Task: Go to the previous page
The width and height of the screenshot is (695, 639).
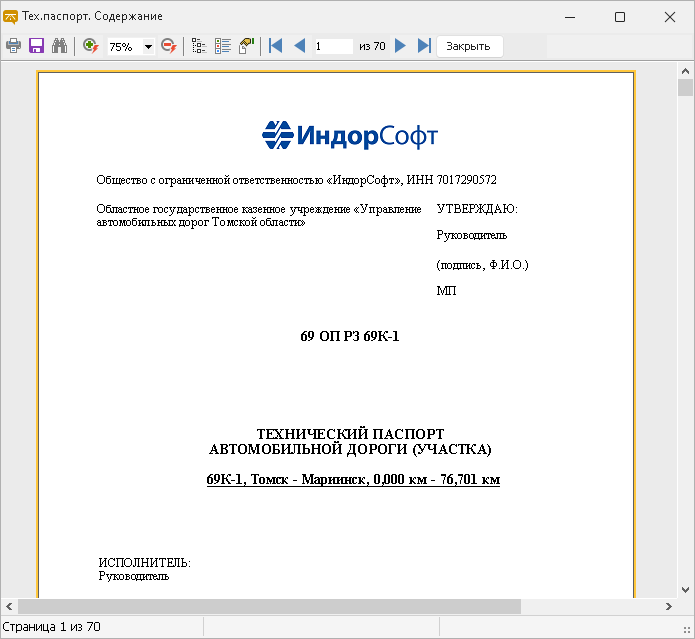Action: (x=300, y=46)
